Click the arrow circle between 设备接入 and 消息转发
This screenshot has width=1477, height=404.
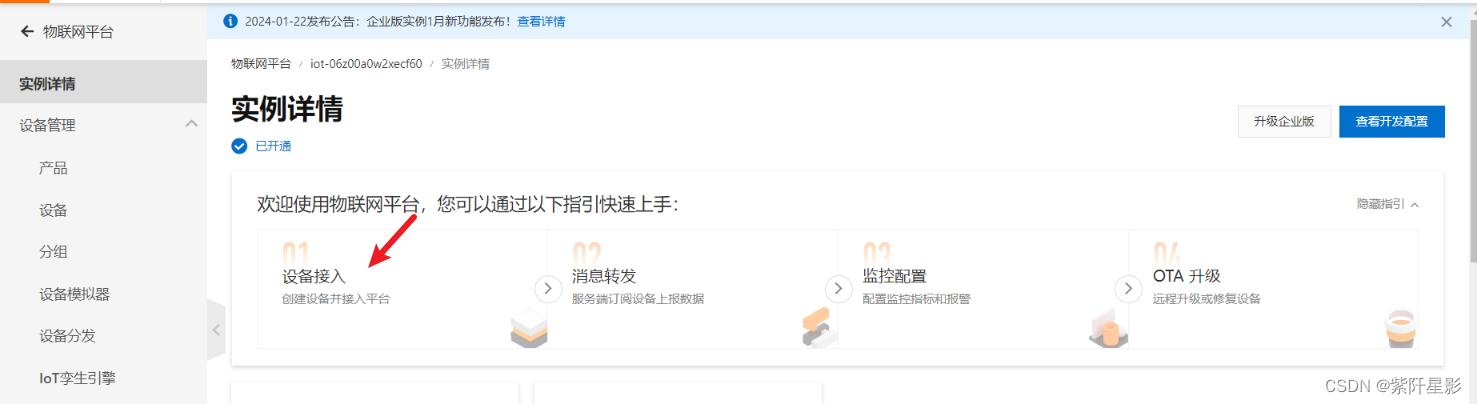tap(547, 289)
